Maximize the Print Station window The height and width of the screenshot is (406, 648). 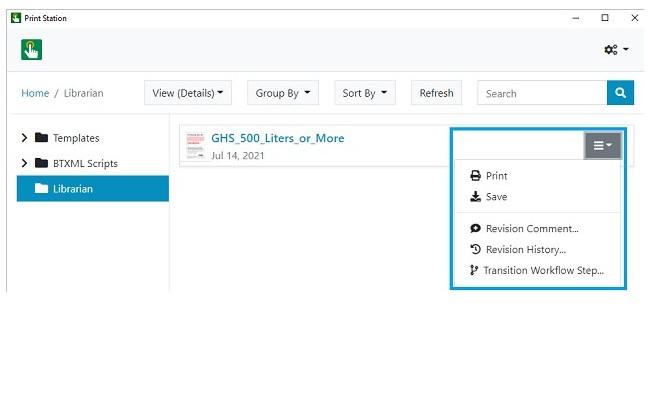(x=605, y=18)
